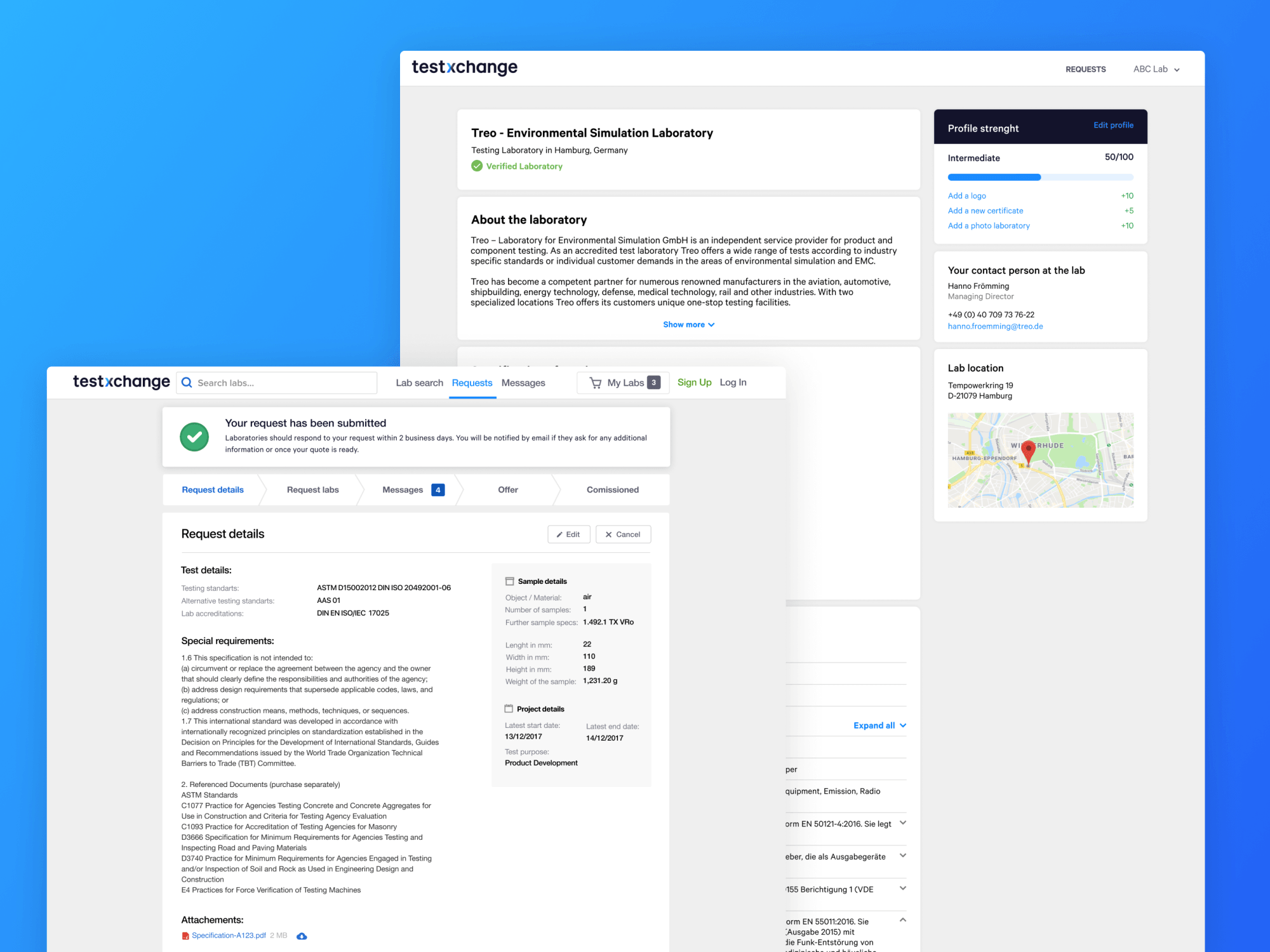Viewport: 1270px width, 952px height.
Task: Open the Requests nav item in front window
Action: tap(472, 383)
